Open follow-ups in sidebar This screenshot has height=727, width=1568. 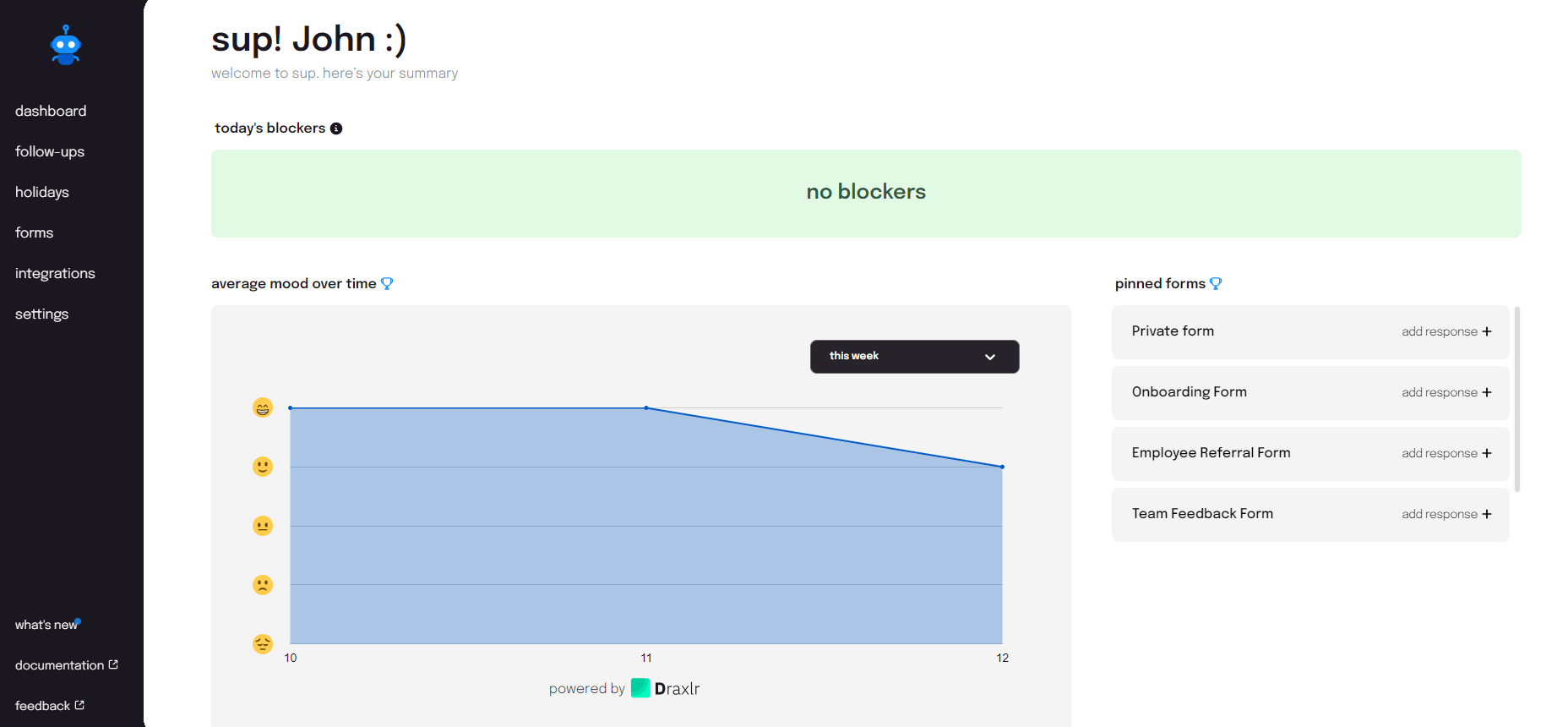(50, 151)
